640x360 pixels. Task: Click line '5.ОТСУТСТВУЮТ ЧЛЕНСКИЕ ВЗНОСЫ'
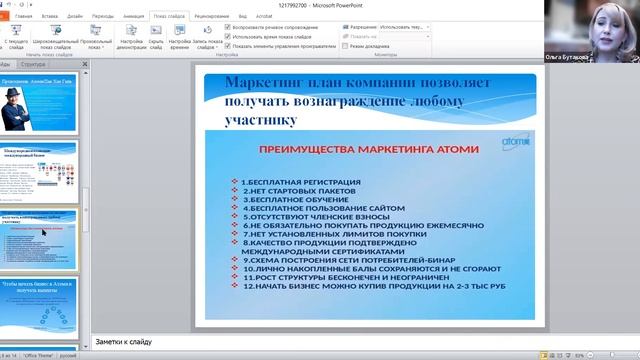(316, 217)
